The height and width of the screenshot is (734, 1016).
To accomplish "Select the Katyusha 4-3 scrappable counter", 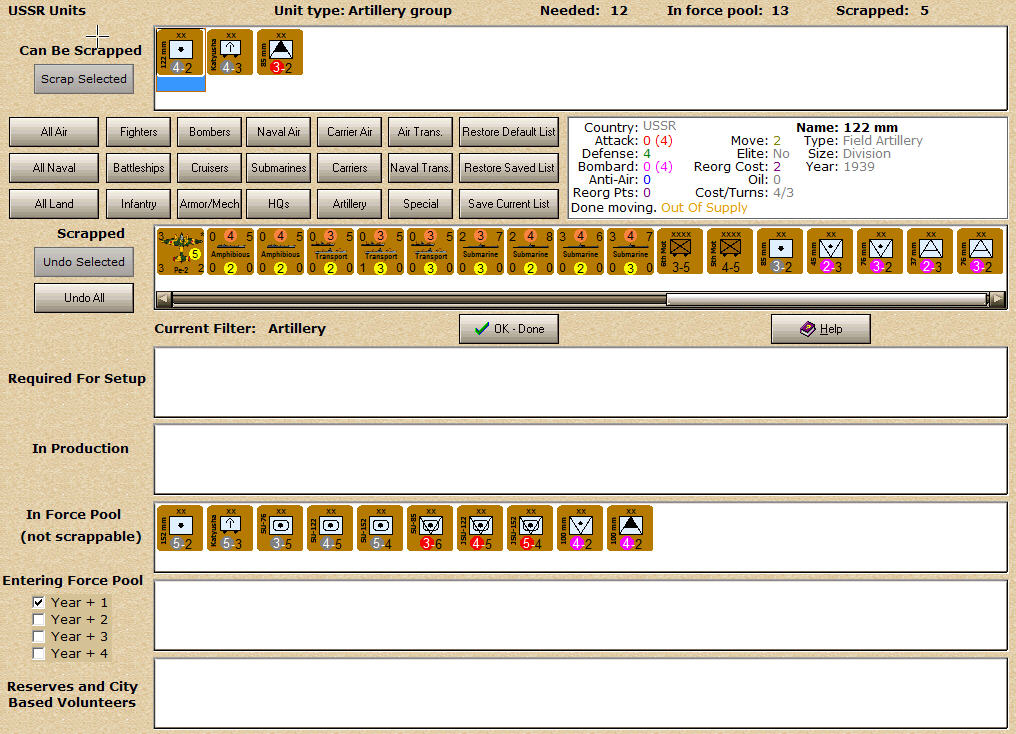I will (230, 52).
